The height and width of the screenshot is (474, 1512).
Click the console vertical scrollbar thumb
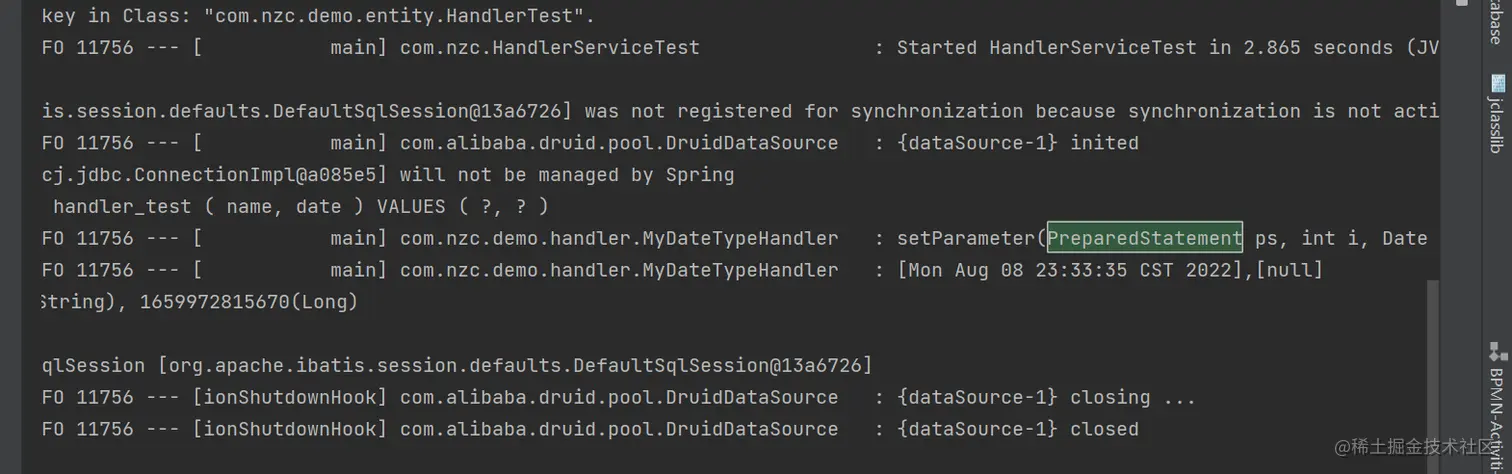click(x=1433, y=370)
